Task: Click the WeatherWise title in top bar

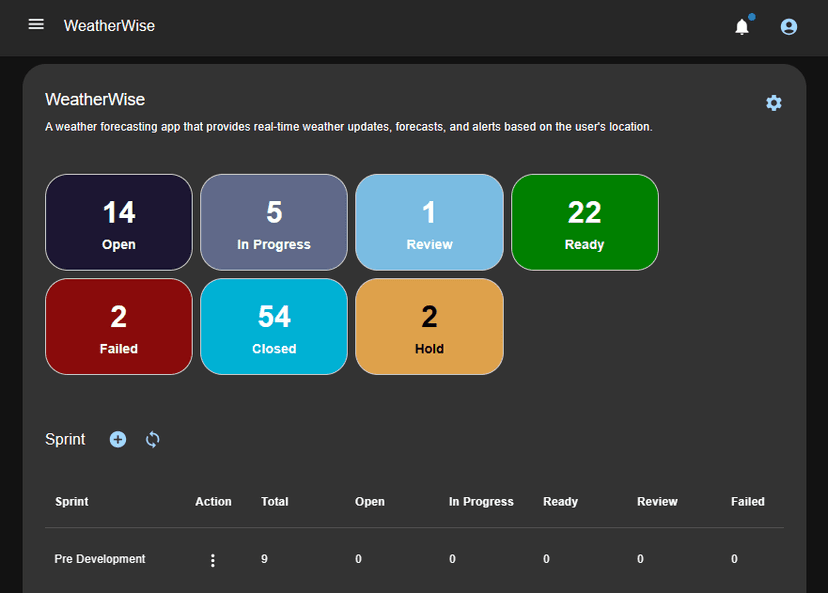Action: (x=109, y=26)
